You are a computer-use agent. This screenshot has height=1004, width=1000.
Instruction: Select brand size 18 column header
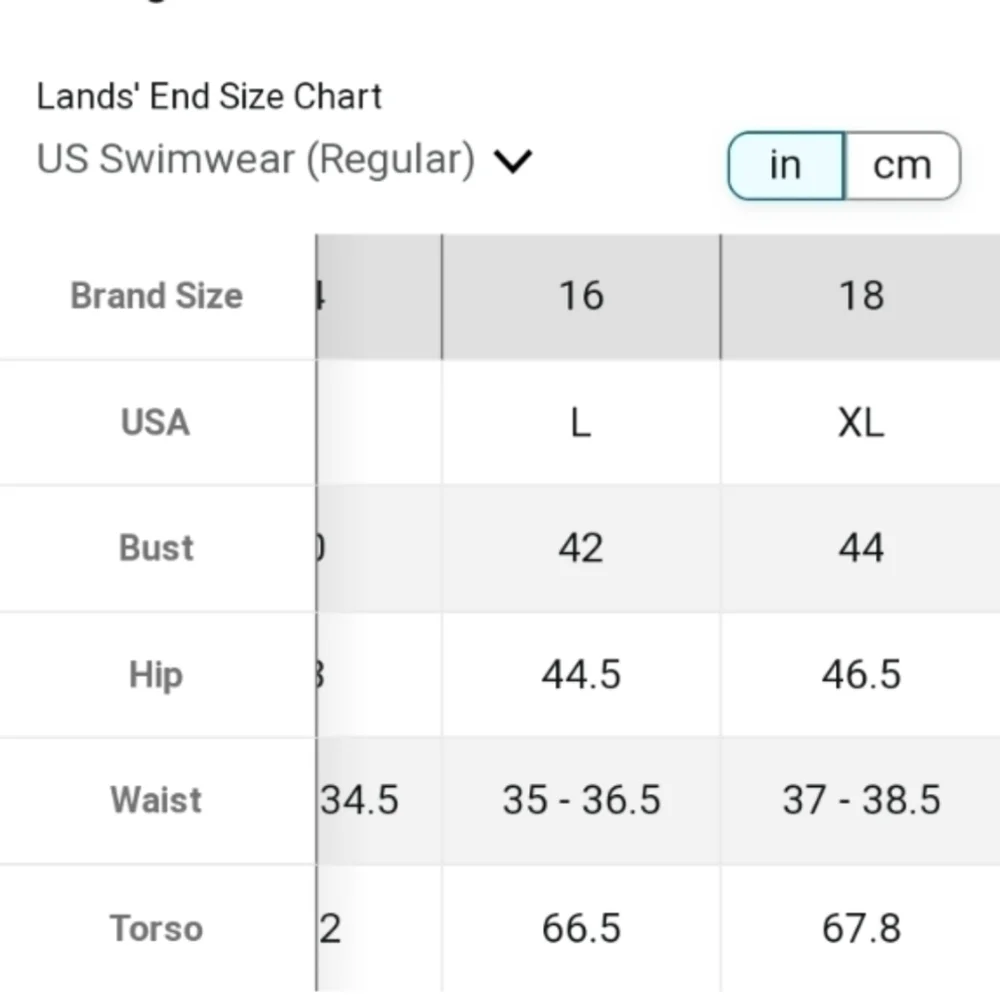860,296
